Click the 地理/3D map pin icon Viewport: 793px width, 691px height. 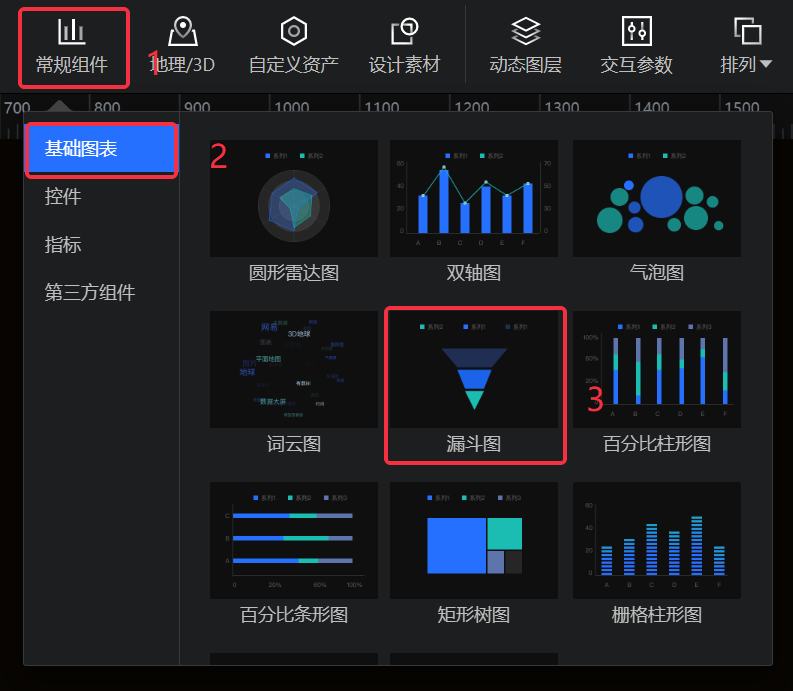182,32
